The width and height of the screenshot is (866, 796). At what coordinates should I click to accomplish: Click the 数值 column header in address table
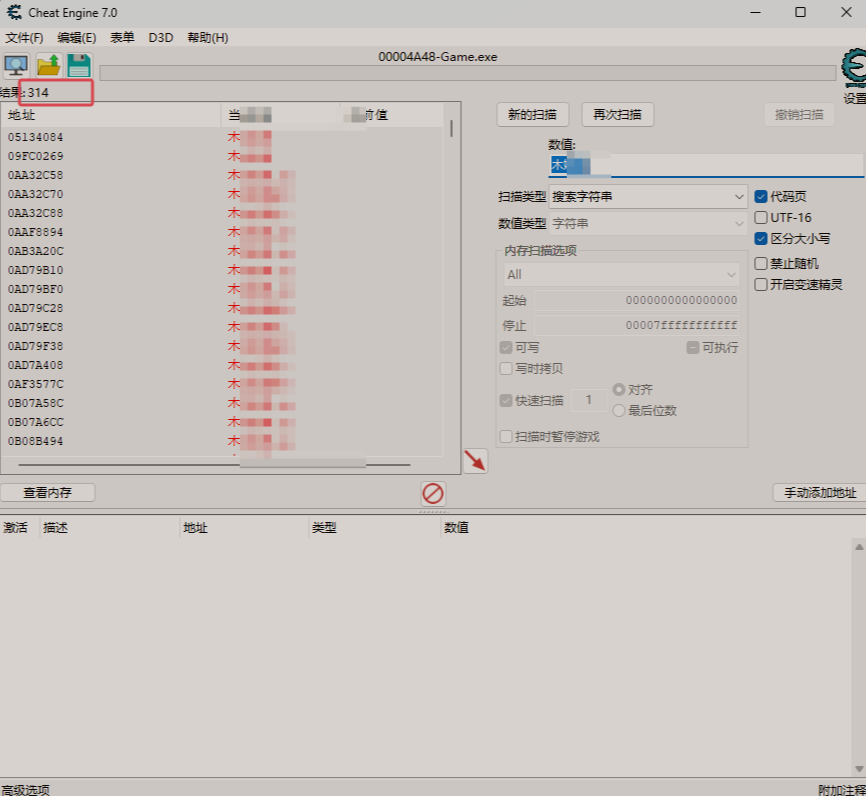(456, 528)
